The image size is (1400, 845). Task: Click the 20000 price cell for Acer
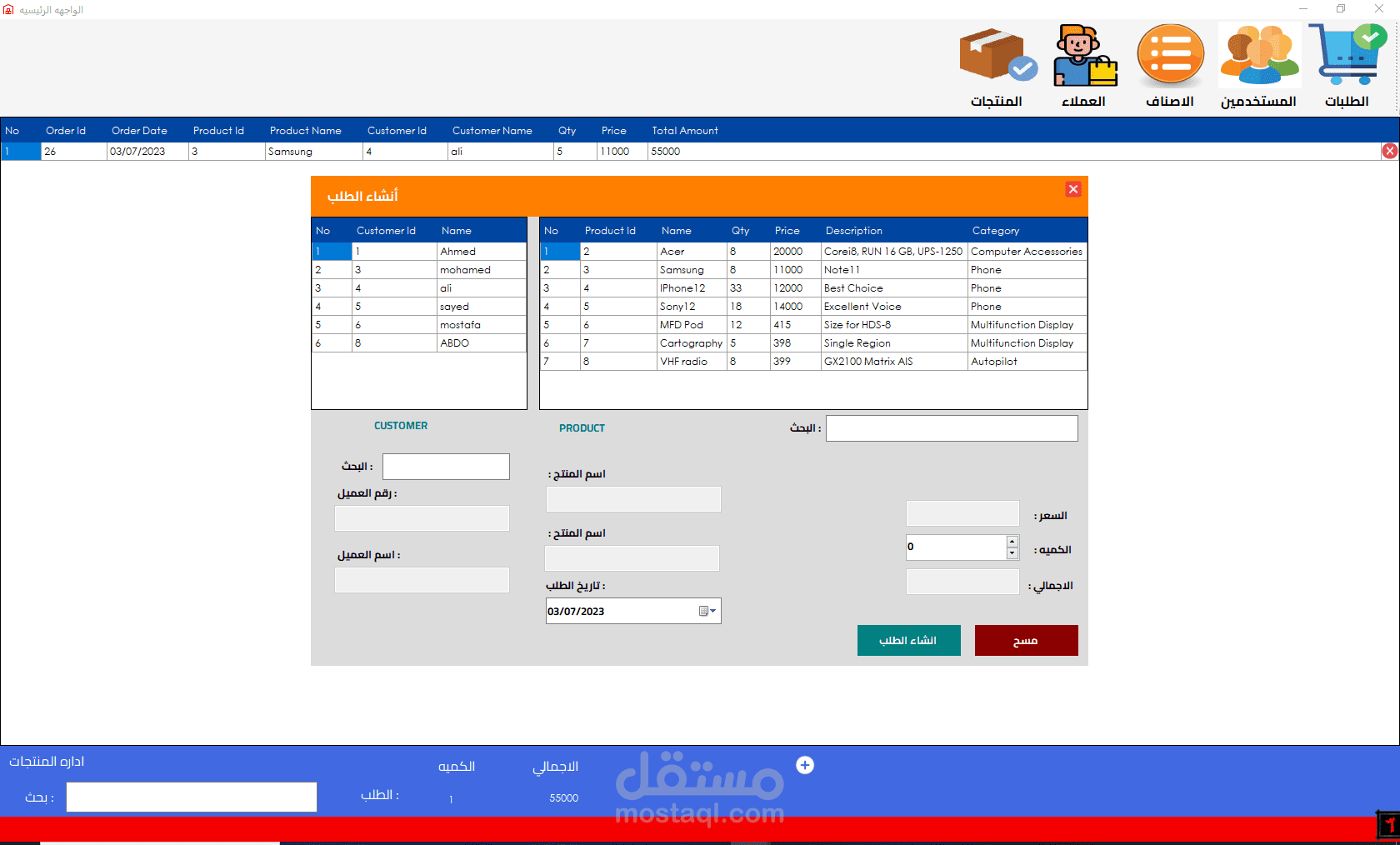click(x=795, y=252)
